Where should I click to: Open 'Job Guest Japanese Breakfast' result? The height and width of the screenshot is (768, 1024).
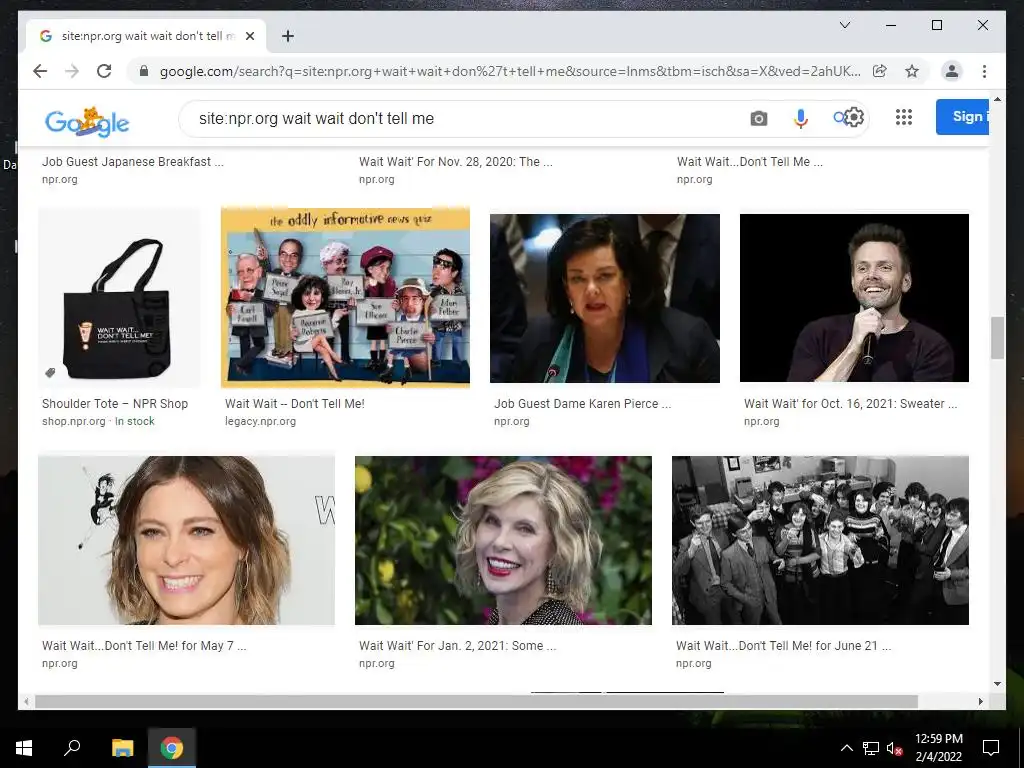133,162
